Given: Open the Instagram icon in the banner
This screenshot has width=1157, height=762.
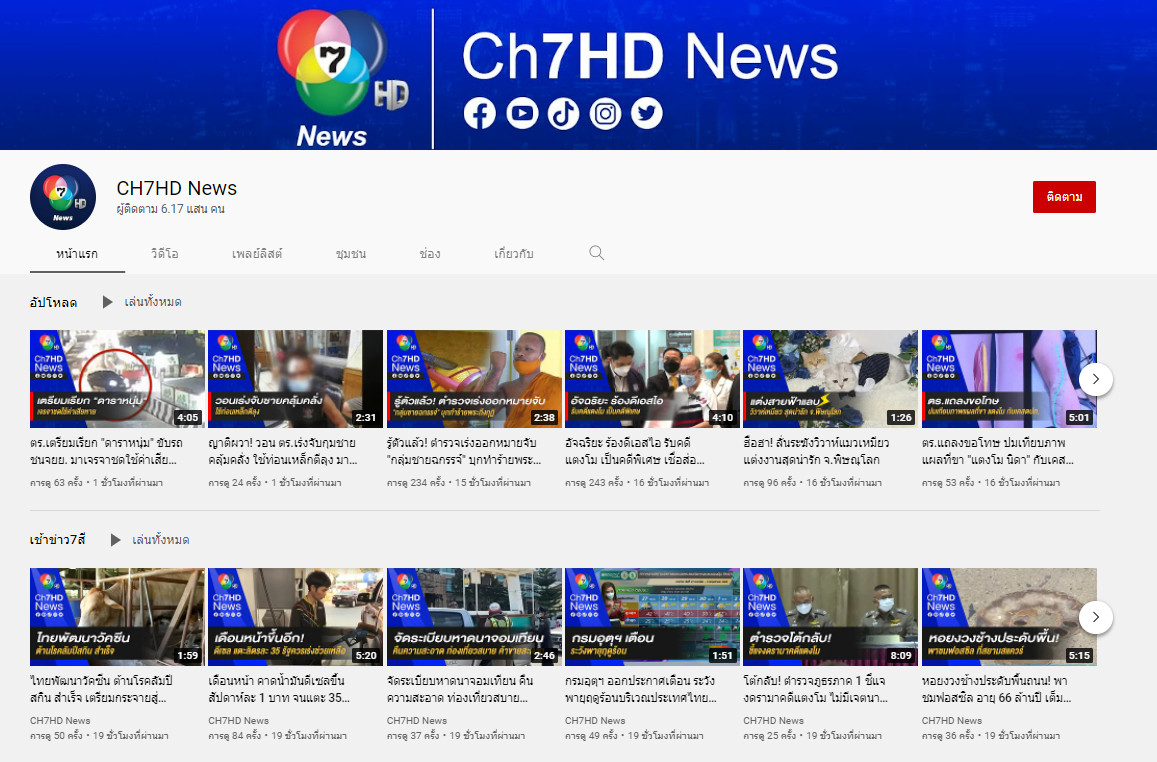Looking at the screenshot, I should (605, 114).
